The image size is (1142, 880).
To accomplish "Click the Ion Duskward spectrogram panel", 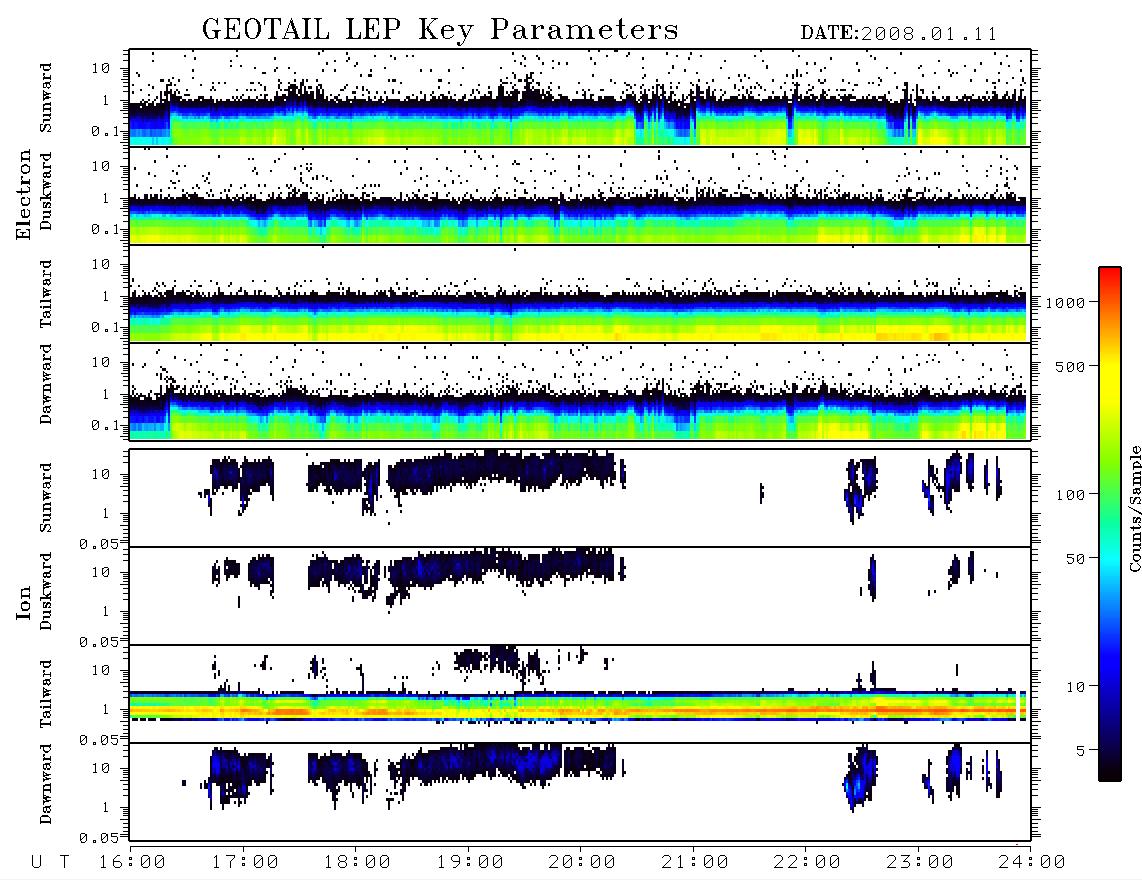I will pos(580,596).
